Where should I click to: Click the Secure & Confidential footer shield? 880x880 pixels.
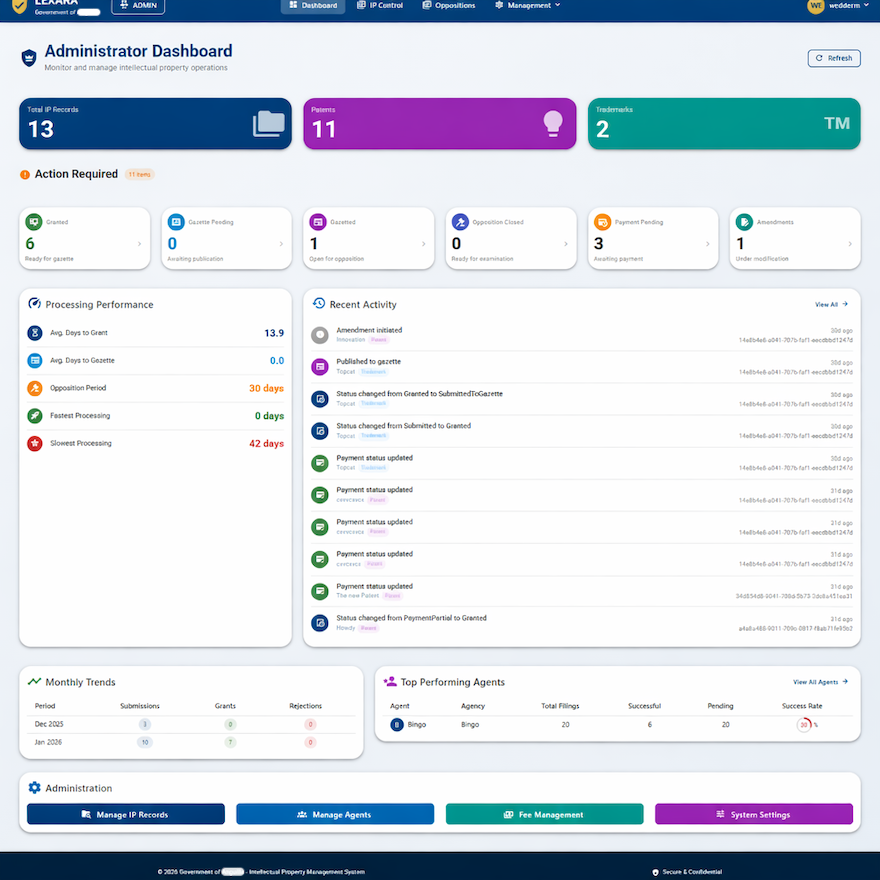click(x=655, y=872)
